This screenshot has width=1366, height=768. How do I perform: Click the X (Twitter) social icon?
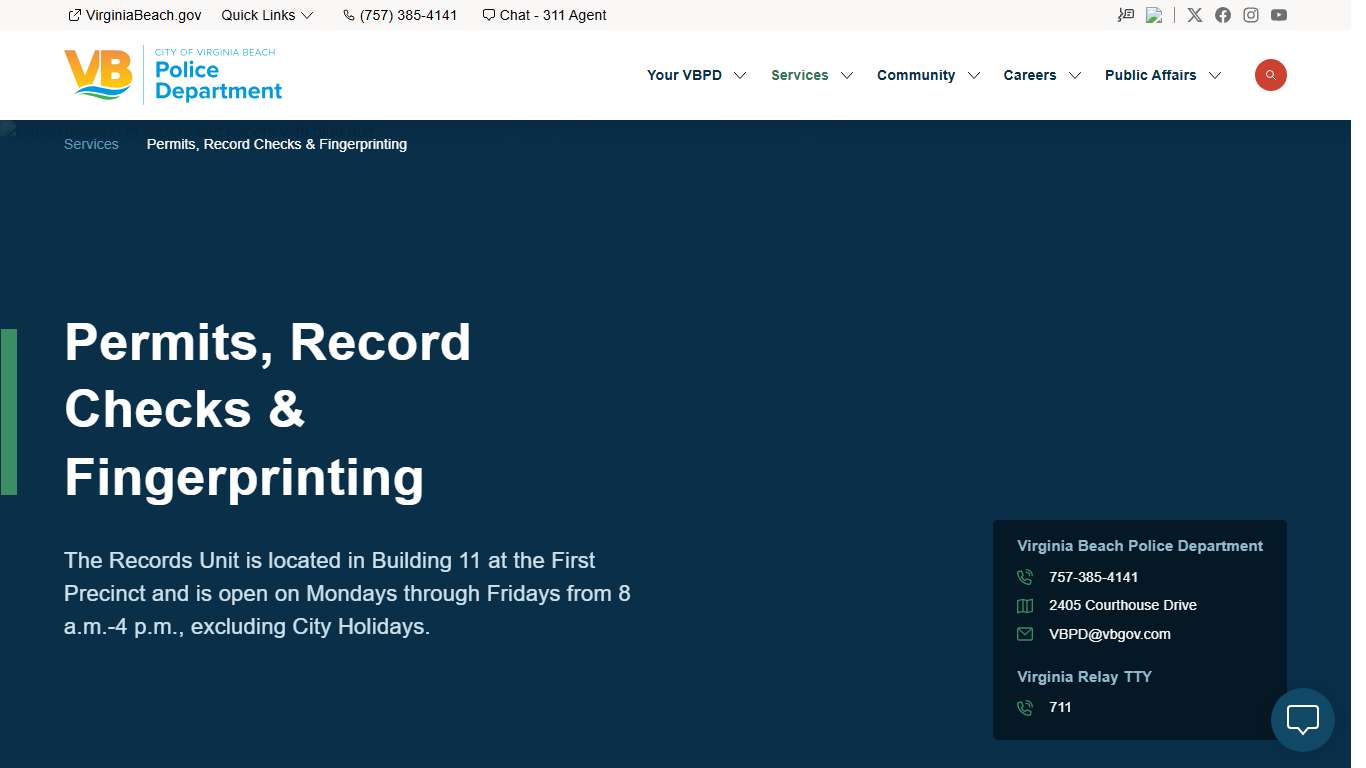1194,14
